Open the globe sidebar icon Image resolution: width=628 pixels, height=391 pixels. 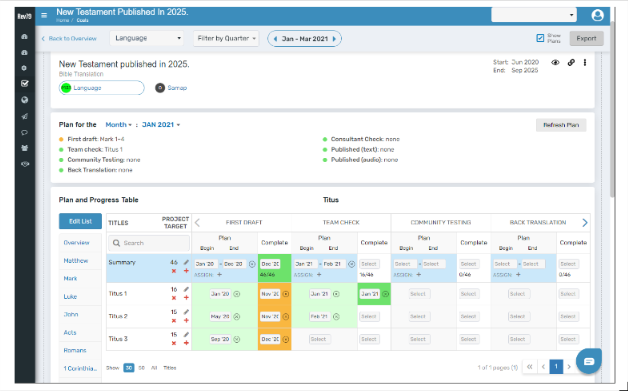[x=24, y=100]
